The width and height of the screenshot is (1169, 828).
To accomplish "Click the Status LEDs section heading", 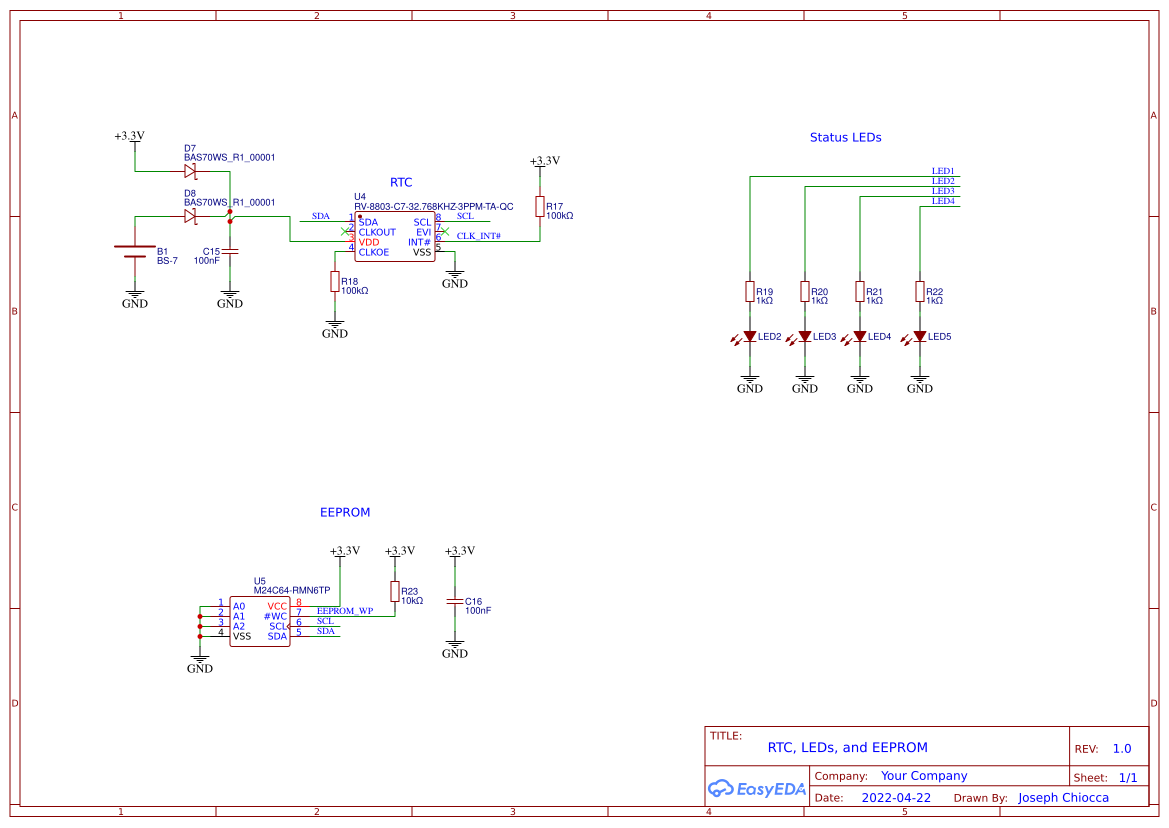I will [845, 137].
